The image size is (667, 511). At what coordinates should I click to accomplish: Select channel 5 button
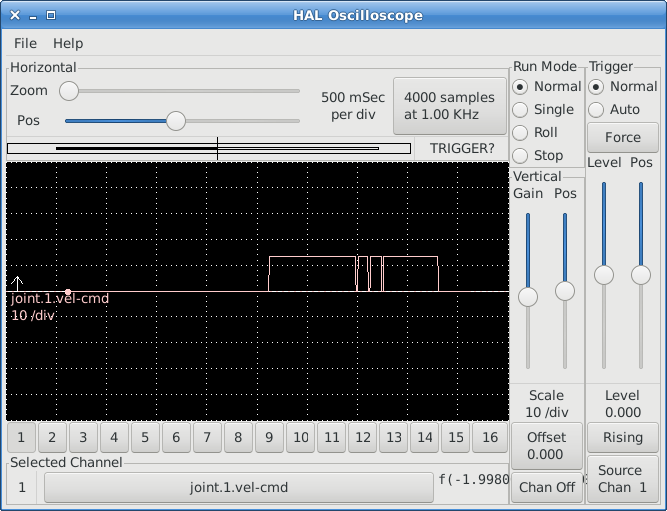(145, 437)
